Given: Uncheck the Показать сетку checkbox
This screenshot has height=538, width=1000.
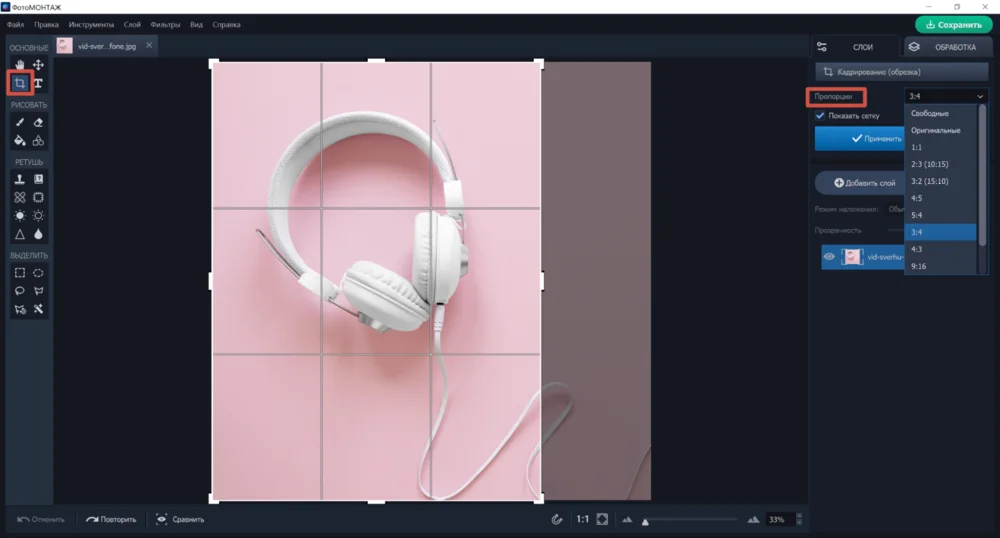Looking at the screenshot, I should 821,116.
